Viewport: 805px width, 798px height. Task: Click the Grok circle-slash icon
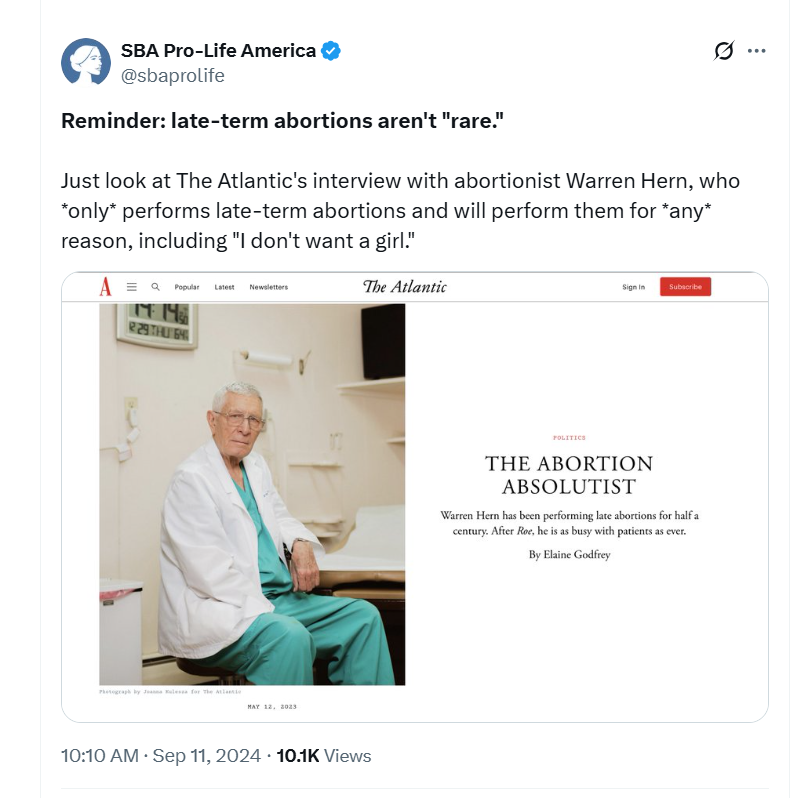pos(723,51)
